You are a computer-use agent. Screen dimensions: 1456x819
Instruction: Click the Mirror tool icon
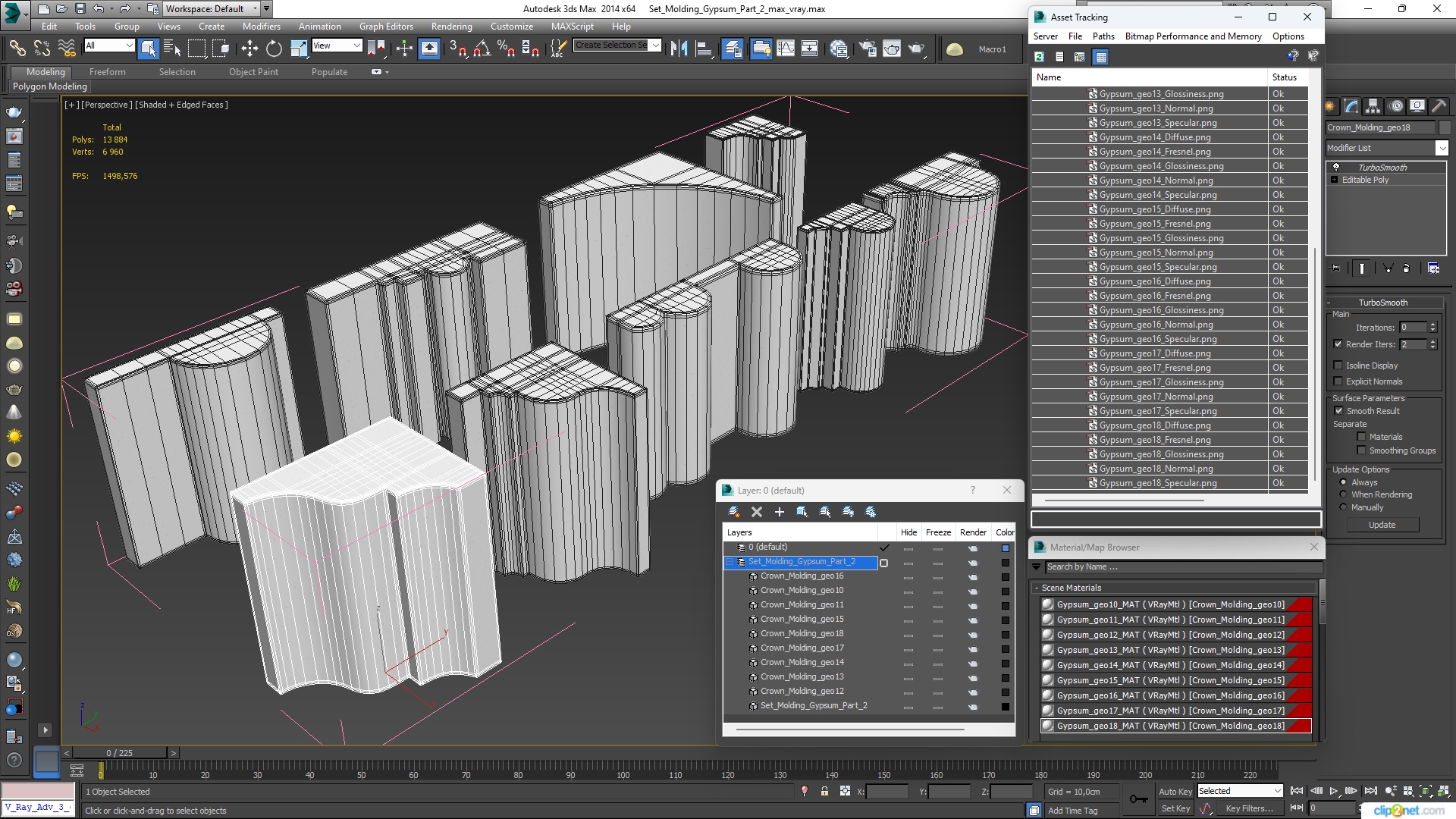pyautogui.click(x=679, y=49)
